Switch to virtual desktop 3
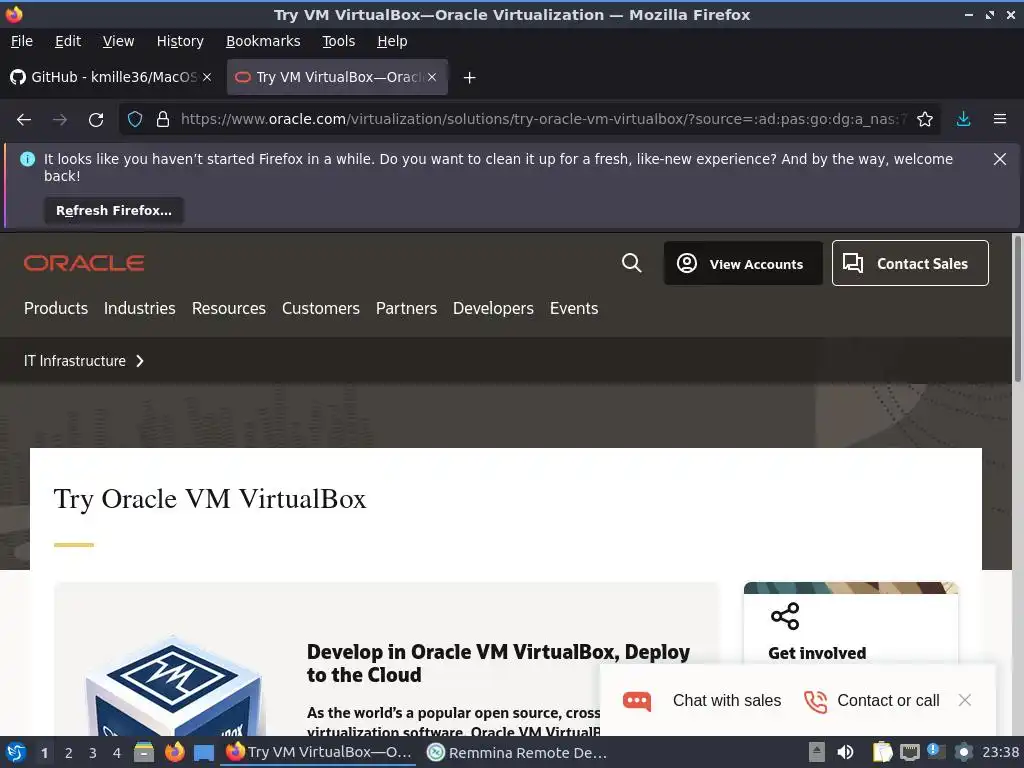Viewport: 1024px width, 768px height. coord(93,753)
